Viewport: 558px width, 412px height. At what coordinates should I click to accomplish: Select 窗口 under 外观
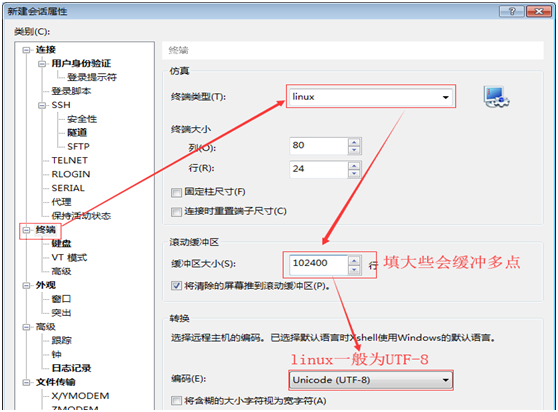[x=62, y=299]
